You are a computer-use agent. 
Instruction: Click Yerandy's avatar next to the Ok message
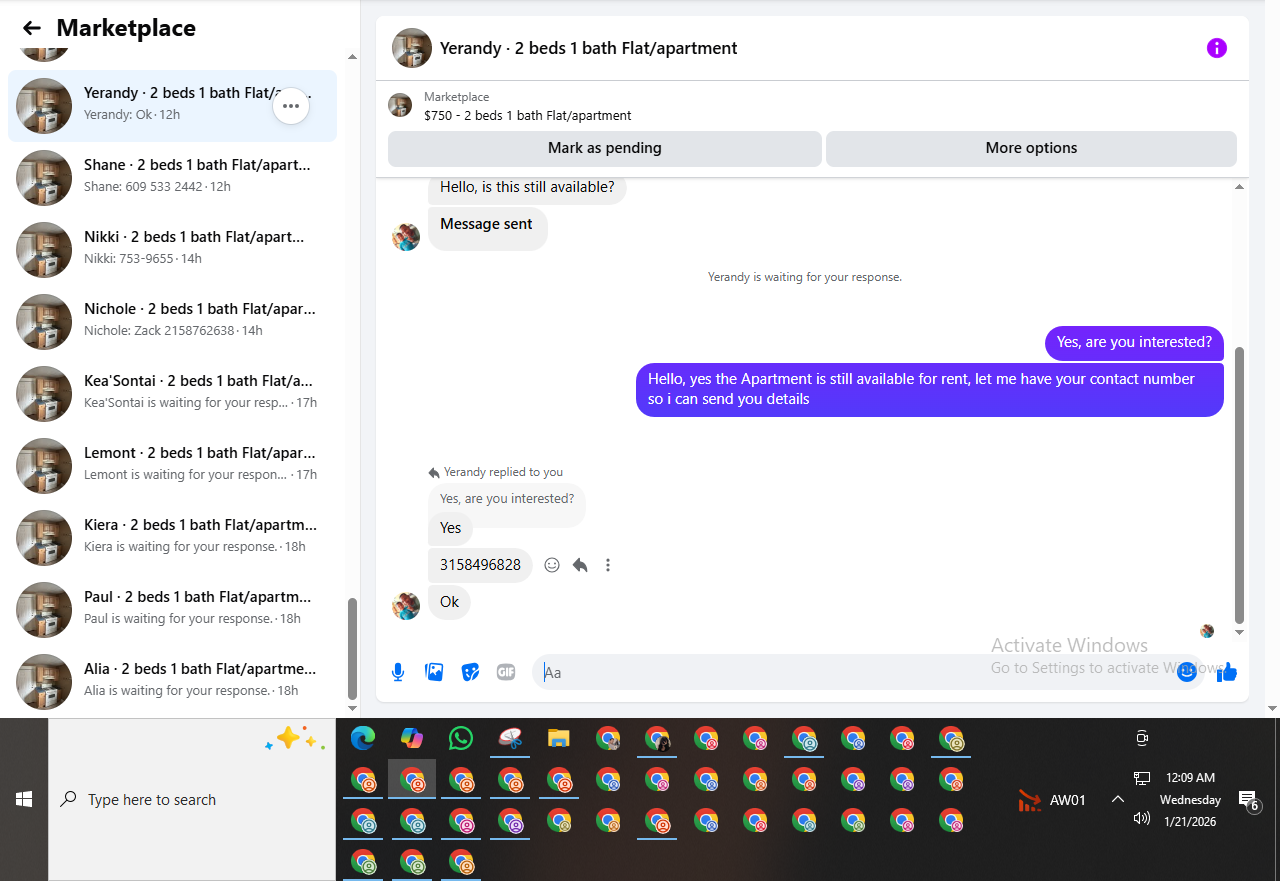click(406, 606)
